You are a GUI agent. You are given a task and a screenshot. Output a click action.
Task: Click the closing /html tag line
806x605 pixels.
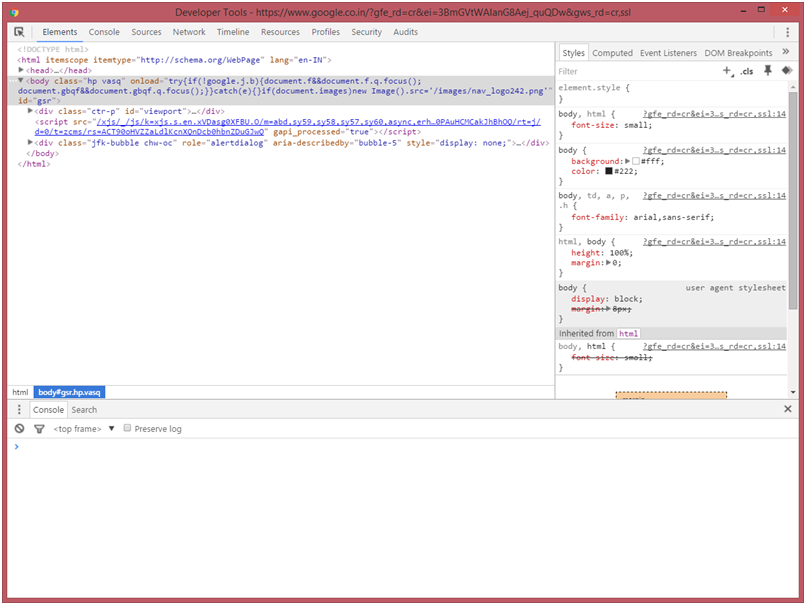coord(34,164)
